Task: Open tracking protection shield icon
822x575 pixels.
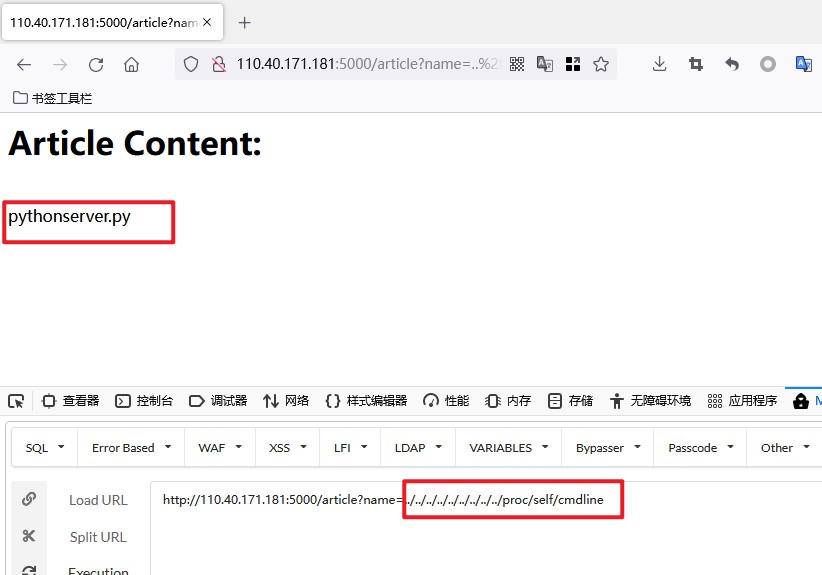Action: click(x=191, y=64)
